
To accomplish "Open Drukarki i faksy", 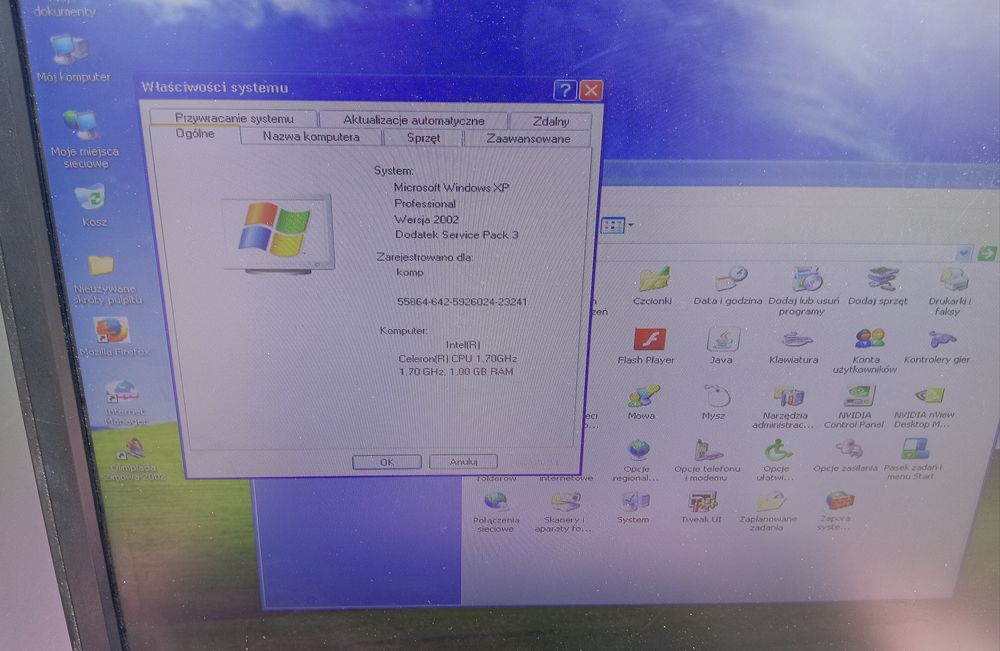I will coord(950,291).
